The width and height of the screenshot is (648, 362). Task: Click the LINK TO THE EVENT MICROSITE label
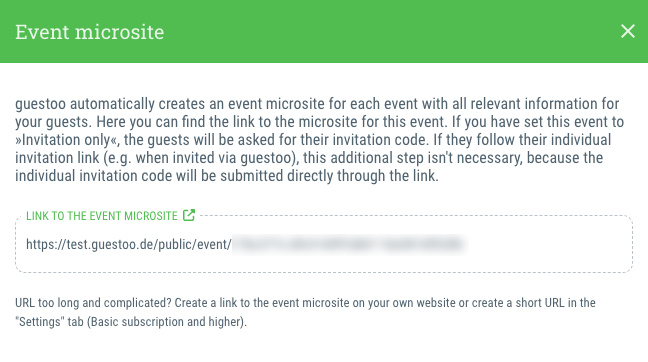(102, 216)
